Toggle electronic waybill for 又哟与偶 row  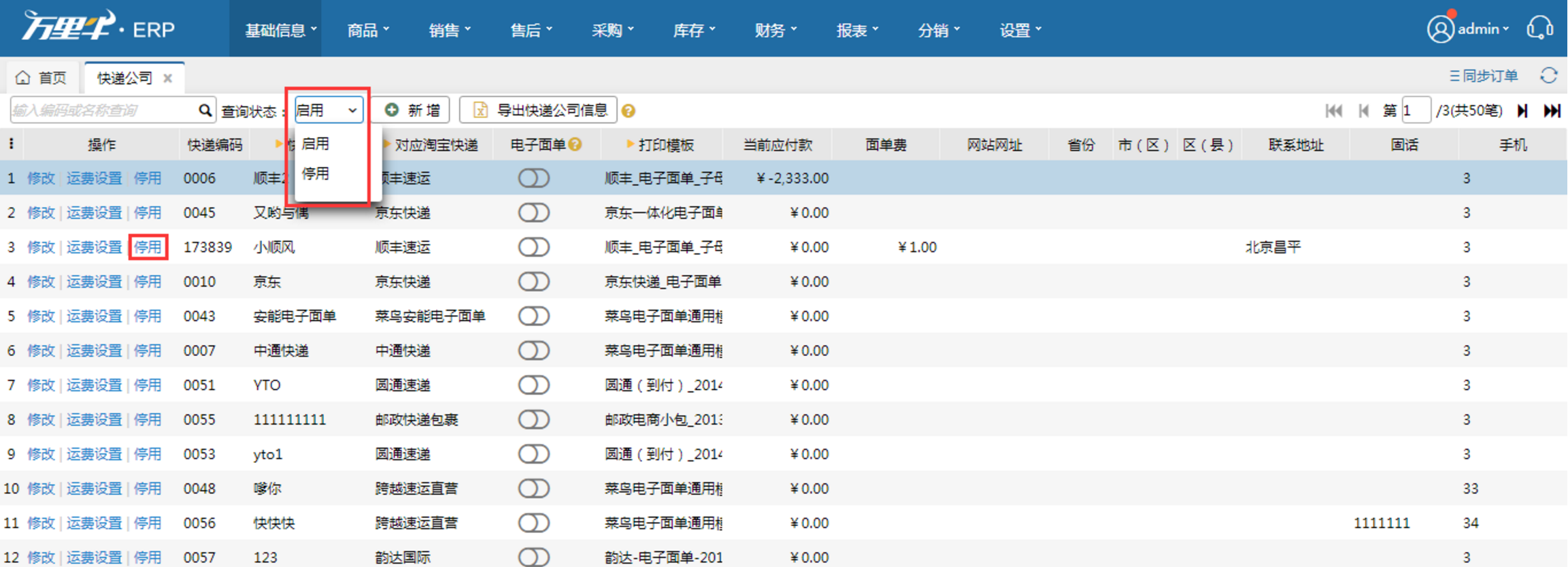(534, 212)
